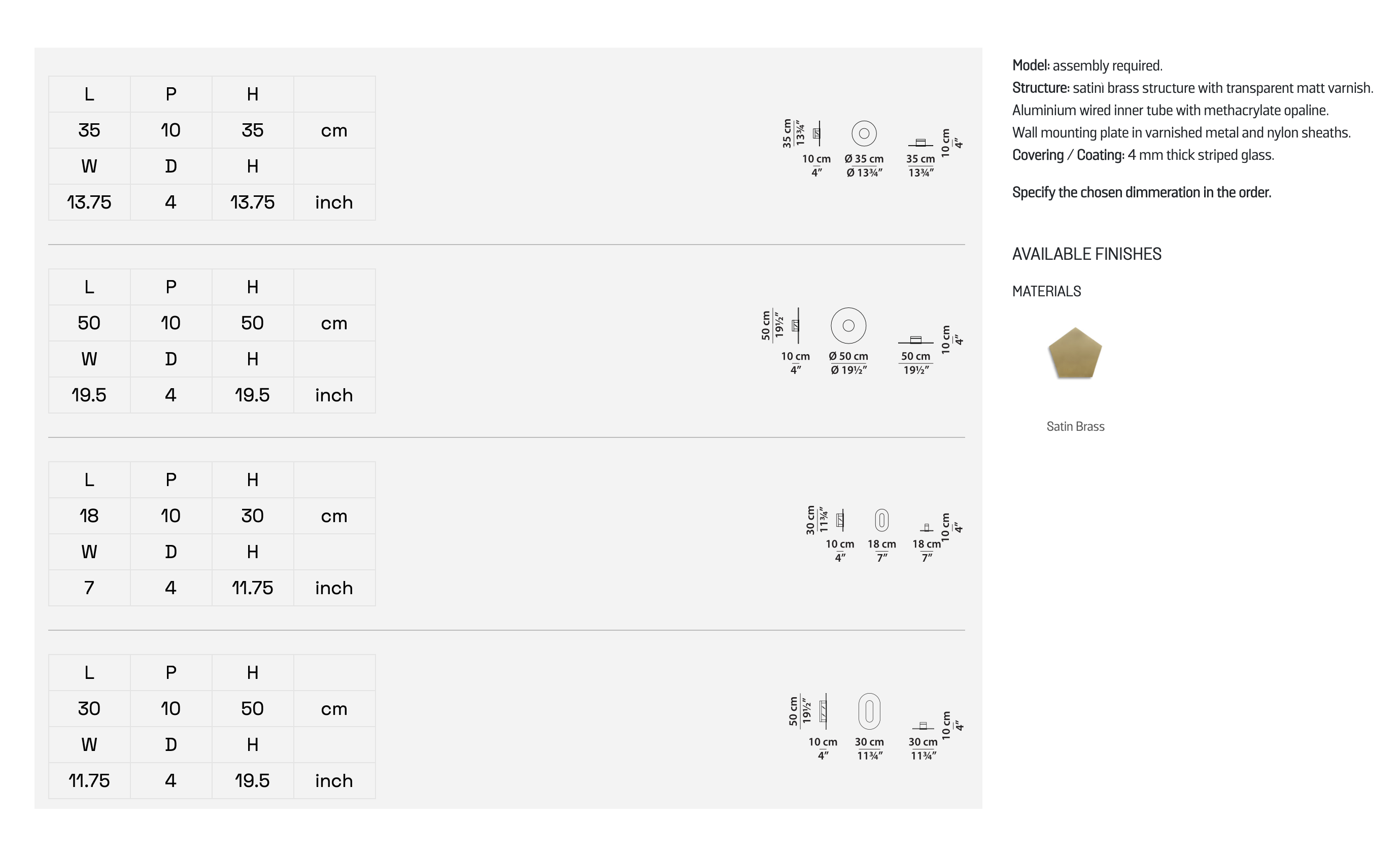This screenshot has height=856, width=1400.
Task: Click the oval 18 cm front-view diagram
Action: click(881, 520)
